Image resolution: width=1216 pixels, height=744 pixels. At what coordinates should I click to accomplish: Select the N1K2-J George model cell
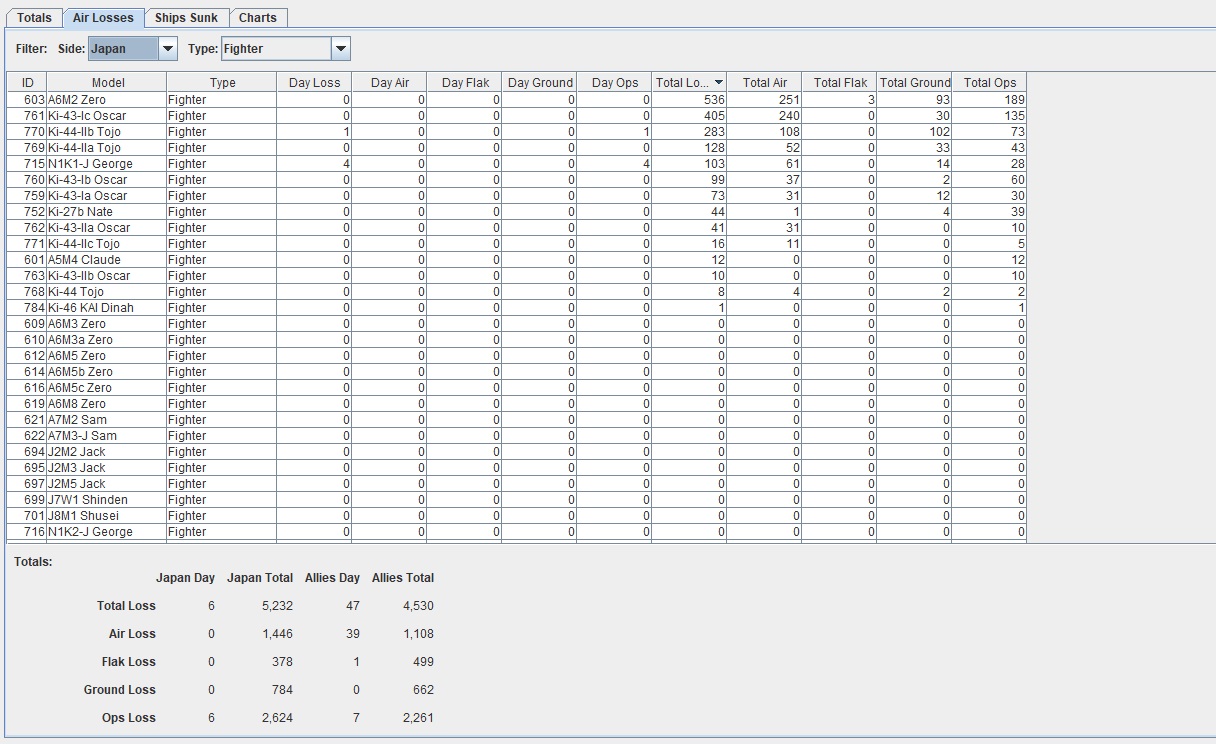(x=107, y=532)
